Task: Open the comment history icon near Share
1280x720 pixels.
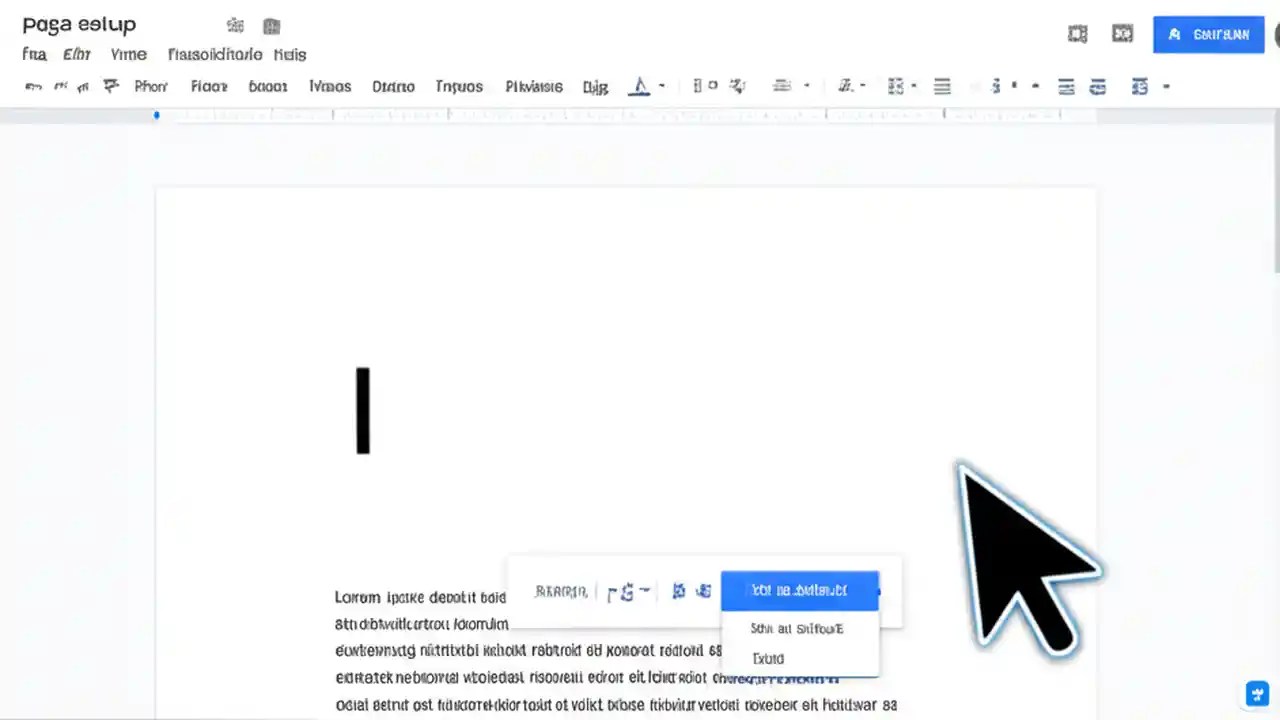Action: point(1122,33)
